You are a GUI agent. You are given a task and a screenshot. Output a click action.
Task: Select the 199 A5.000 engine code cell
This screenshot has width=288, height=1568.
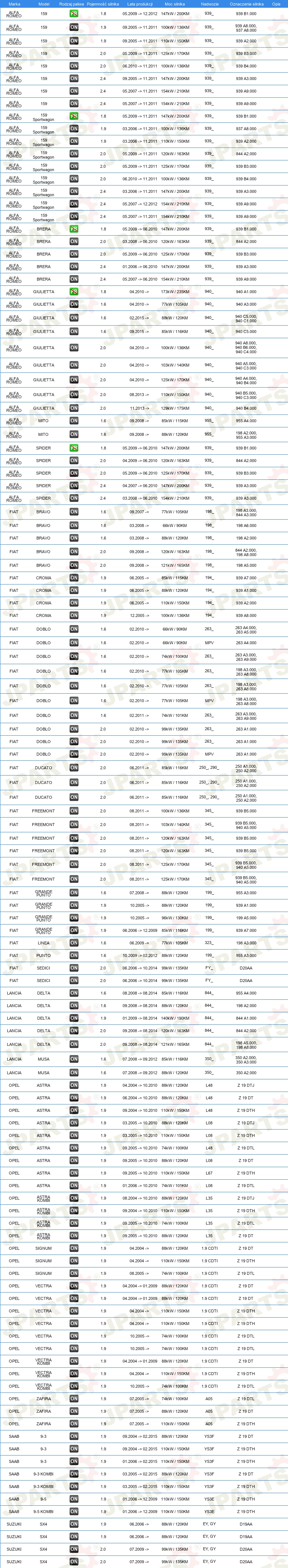tap(246, 918)
